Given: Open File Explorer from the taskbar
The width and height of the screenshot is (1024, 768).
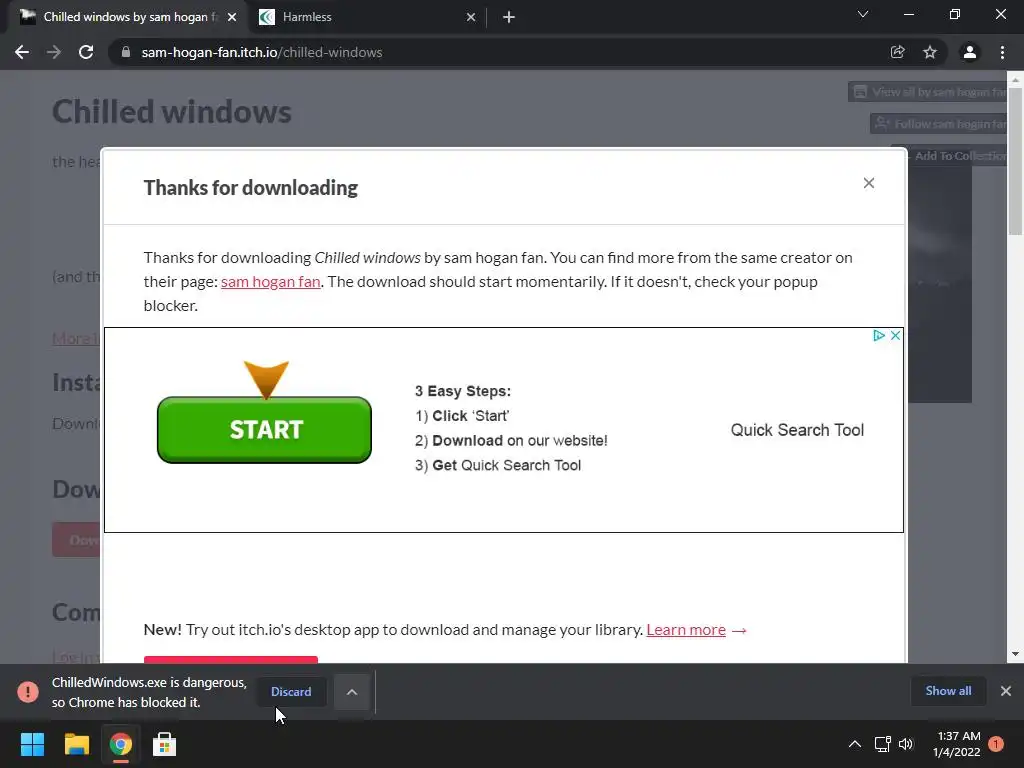Looking at the screenshot, I should (x=76, y=744).
